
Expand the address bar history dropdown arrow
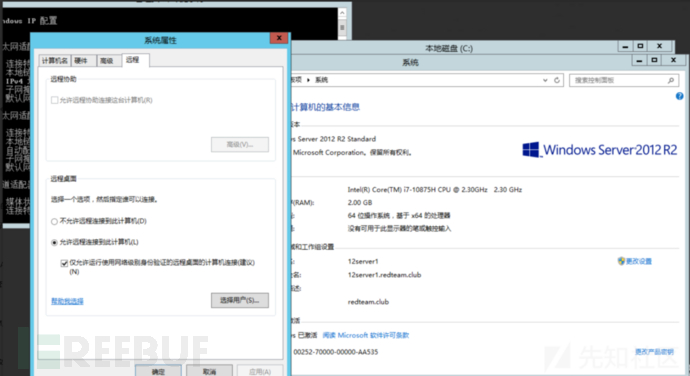click(x=545, y=80)
